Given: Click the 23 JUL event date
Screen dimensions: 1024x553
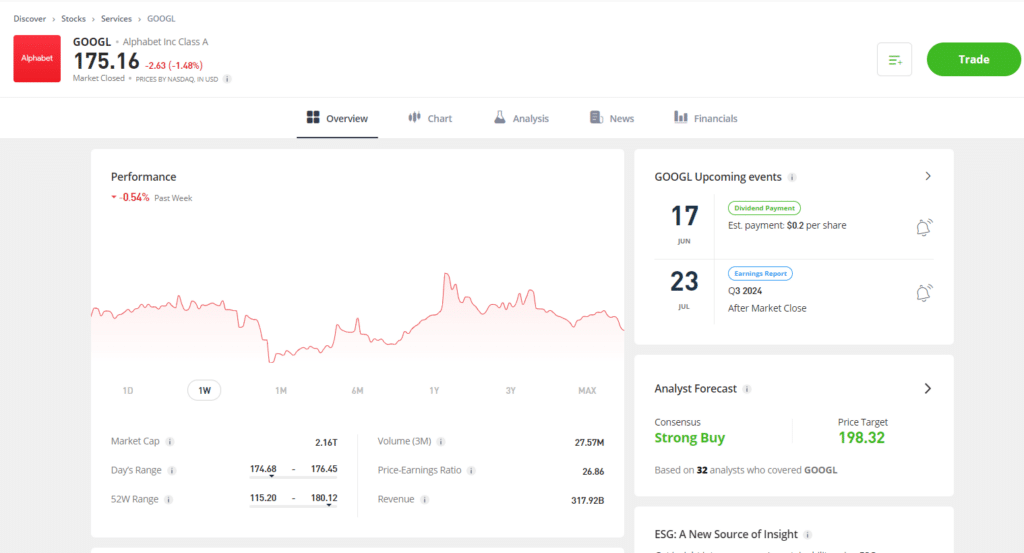Looking at the screenshot, I should [684, 289].
